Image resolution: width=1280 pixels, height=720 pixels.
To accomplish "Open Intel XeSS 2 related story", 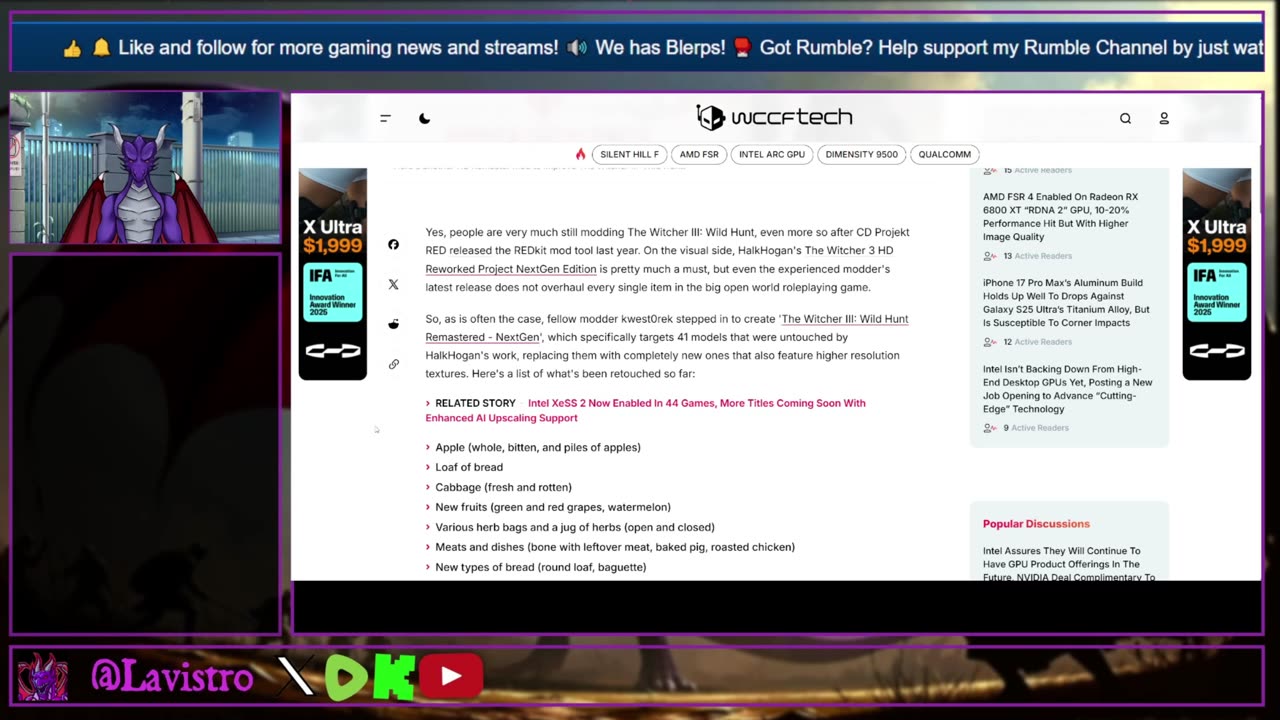I will 645,410.
